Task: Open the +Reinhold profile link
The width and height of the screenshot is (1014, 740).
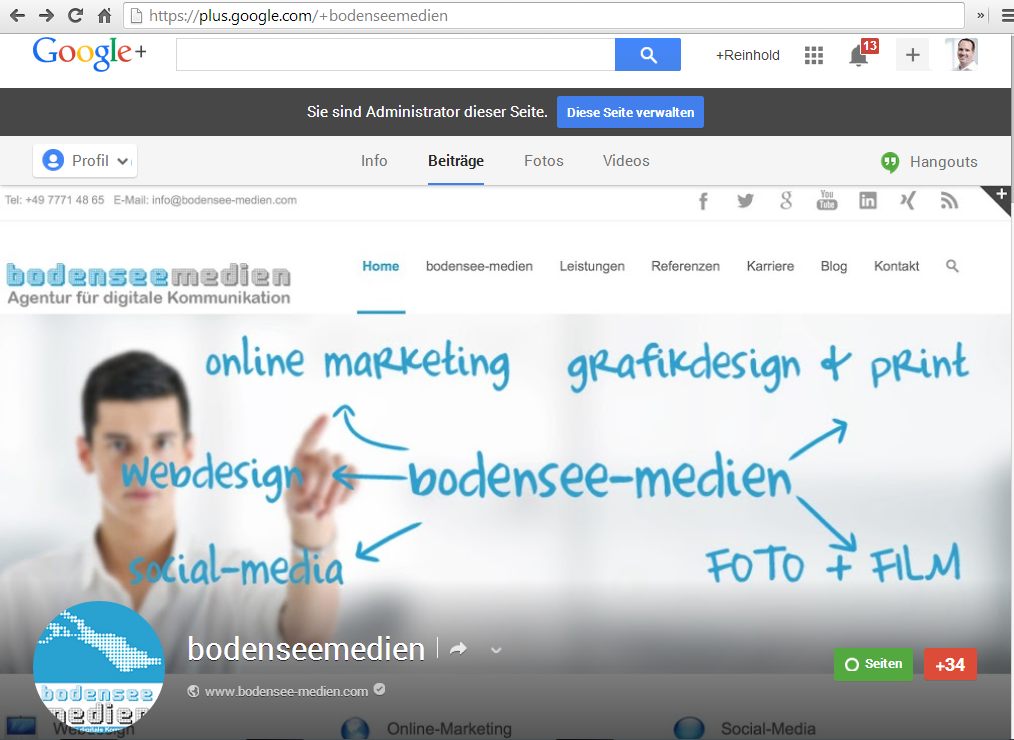Action: 748,55
